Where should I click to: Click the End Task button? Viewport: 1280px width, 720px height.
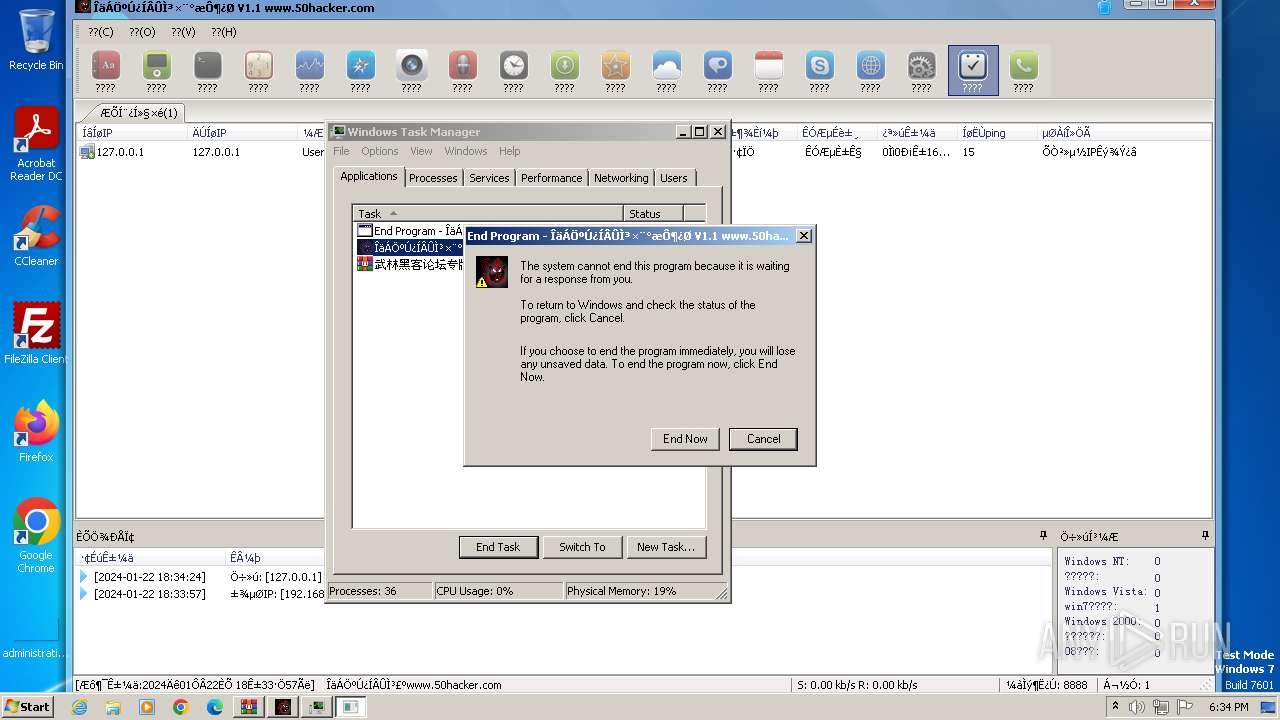498,547
